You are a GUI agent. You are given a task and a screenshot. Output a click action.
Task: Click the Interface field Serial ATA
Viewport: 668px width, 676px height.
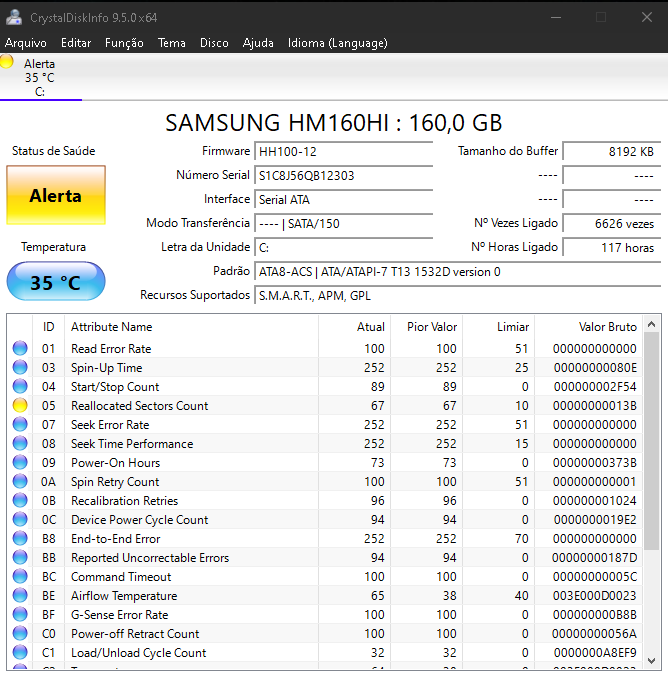(x=343, y=200)
